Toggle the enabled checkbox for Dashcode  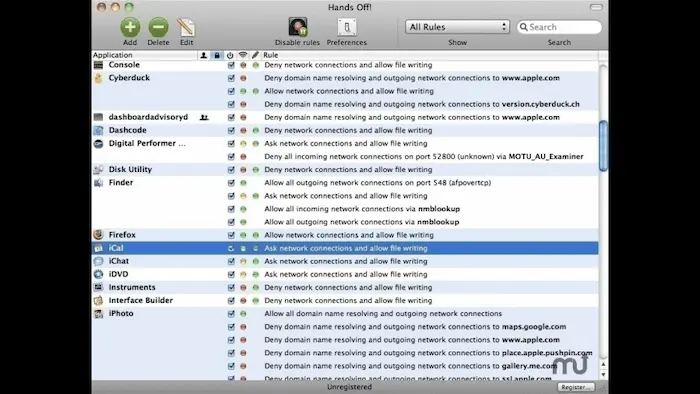pyautogui.click(x=231, y=130)
